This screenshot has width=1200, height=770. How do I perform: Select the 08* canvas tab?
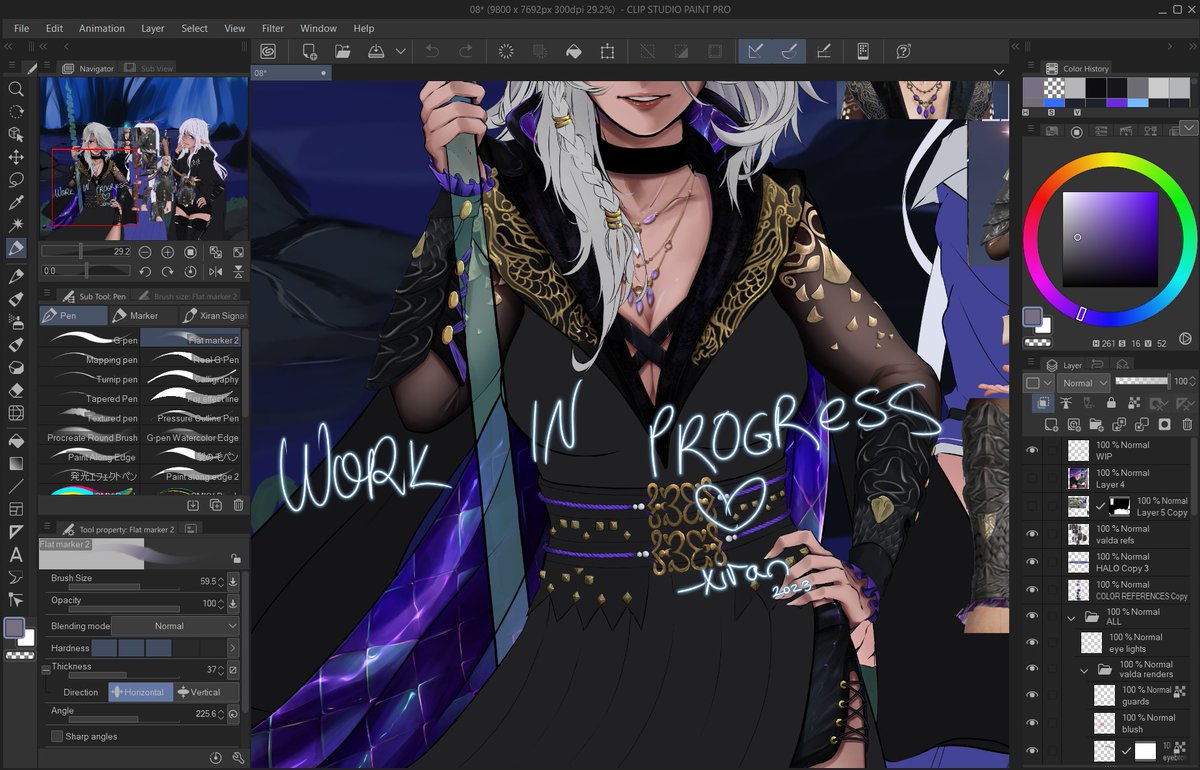[290, 73]
